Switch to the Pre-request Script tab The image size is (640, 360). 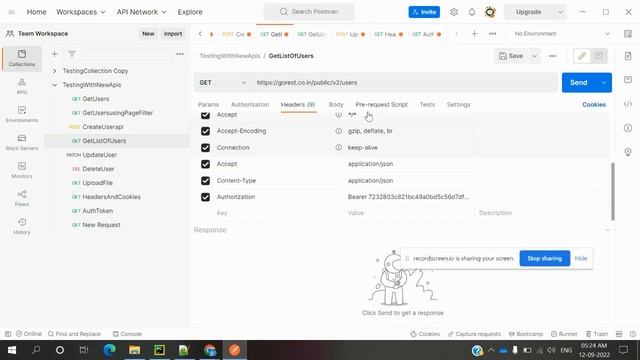tap(381, 104)
